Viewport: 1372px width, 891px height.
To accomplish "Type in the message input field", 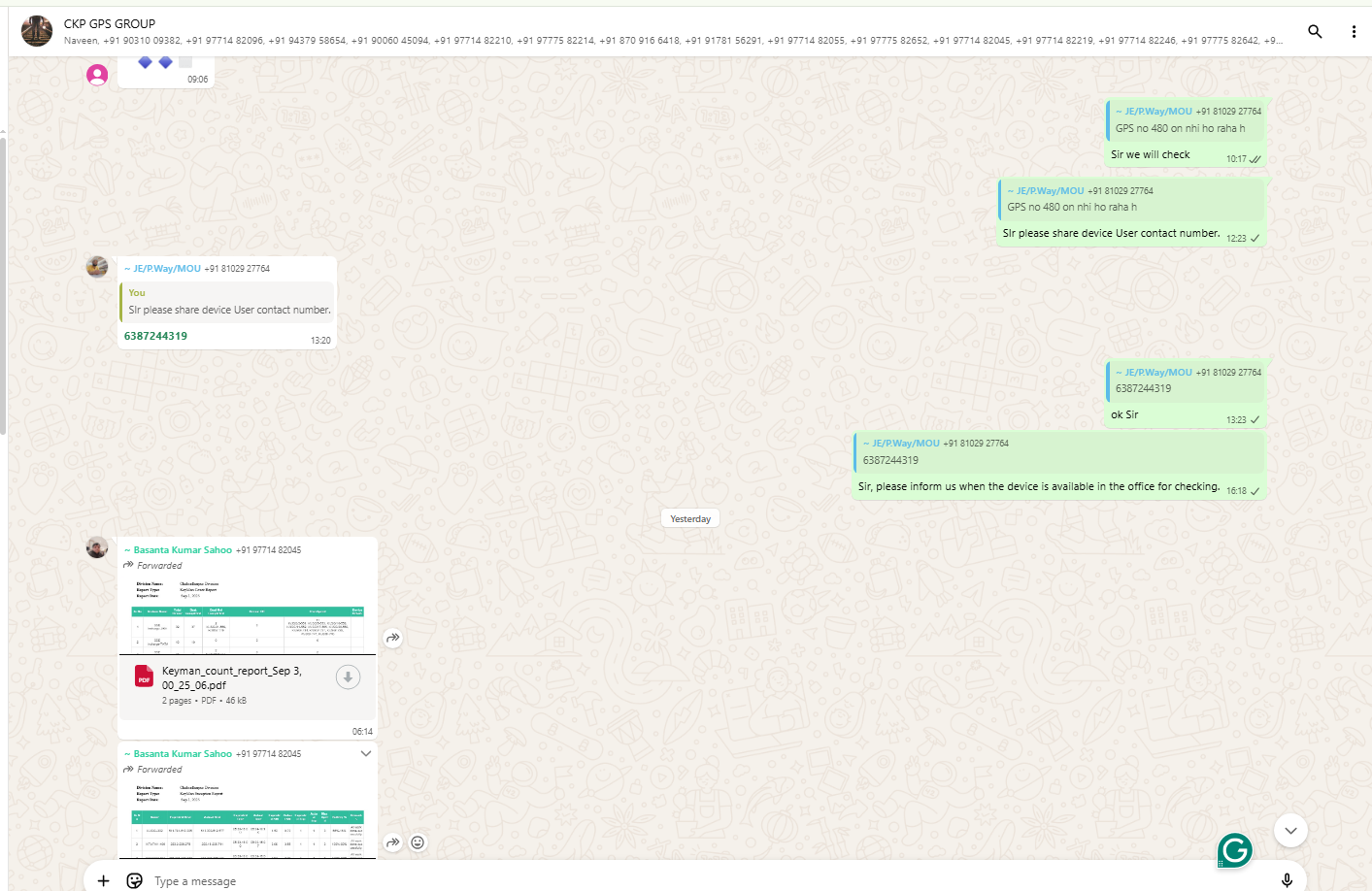I will coord(680,880).
